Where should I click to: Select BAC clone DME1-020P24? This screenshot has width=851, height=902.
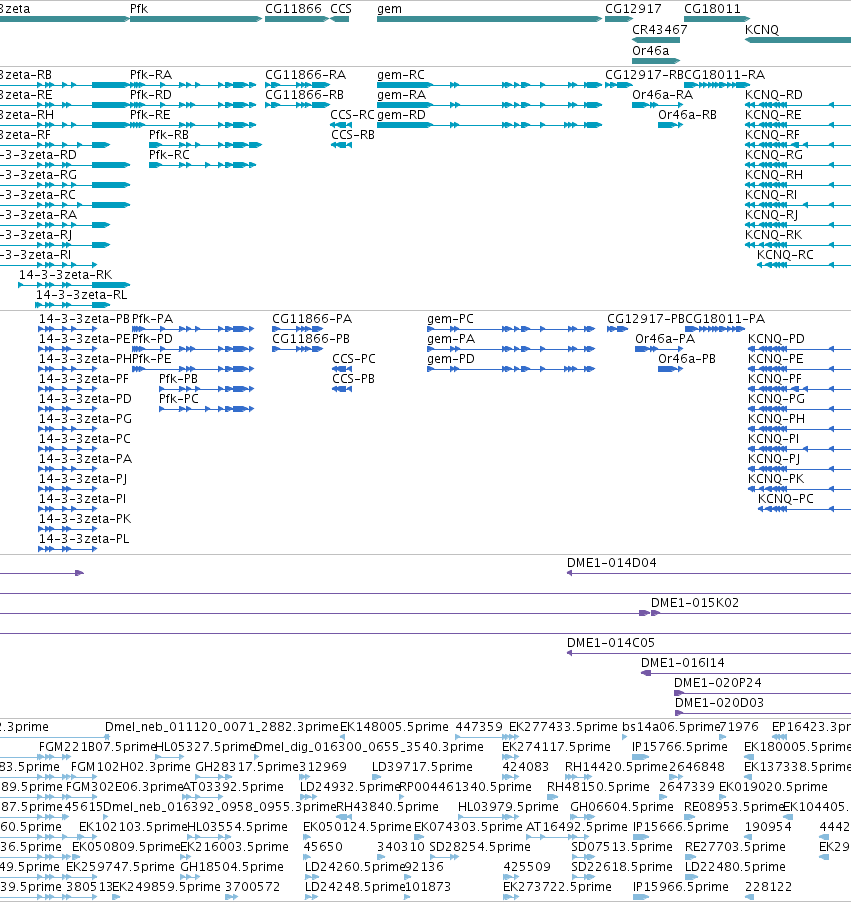pos(718,683)
